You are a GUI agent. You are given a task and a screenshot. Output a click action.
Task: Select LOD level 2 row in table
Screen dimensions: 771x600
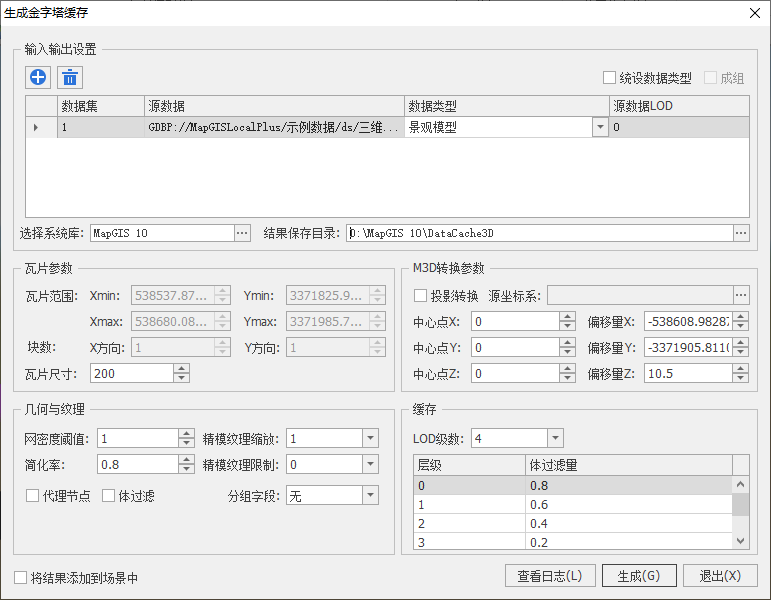[x=470, y=523]
